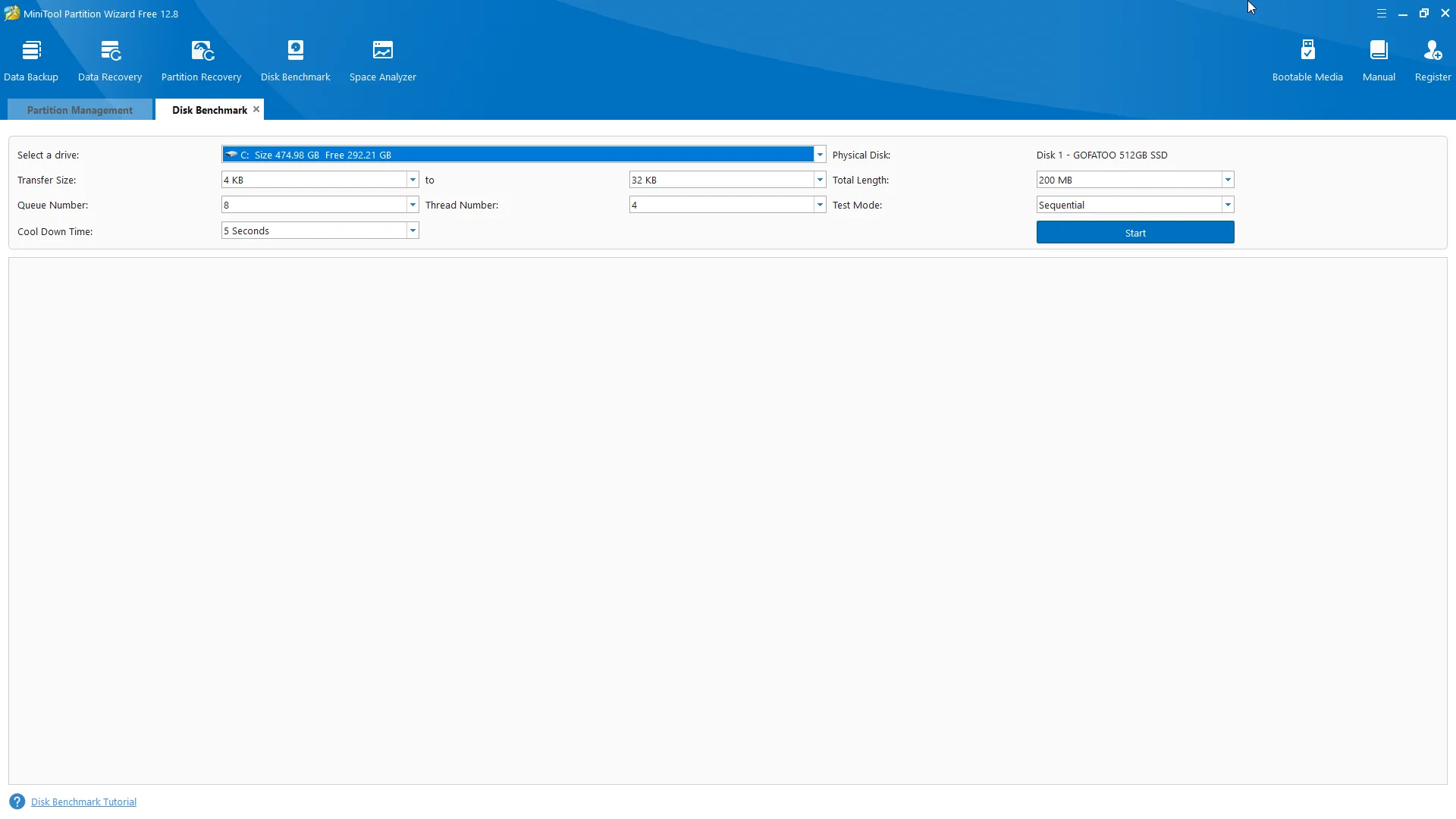The image size is (1456, 819).
Task: Click the Bootable Media icon
Action: point(1307,51)
